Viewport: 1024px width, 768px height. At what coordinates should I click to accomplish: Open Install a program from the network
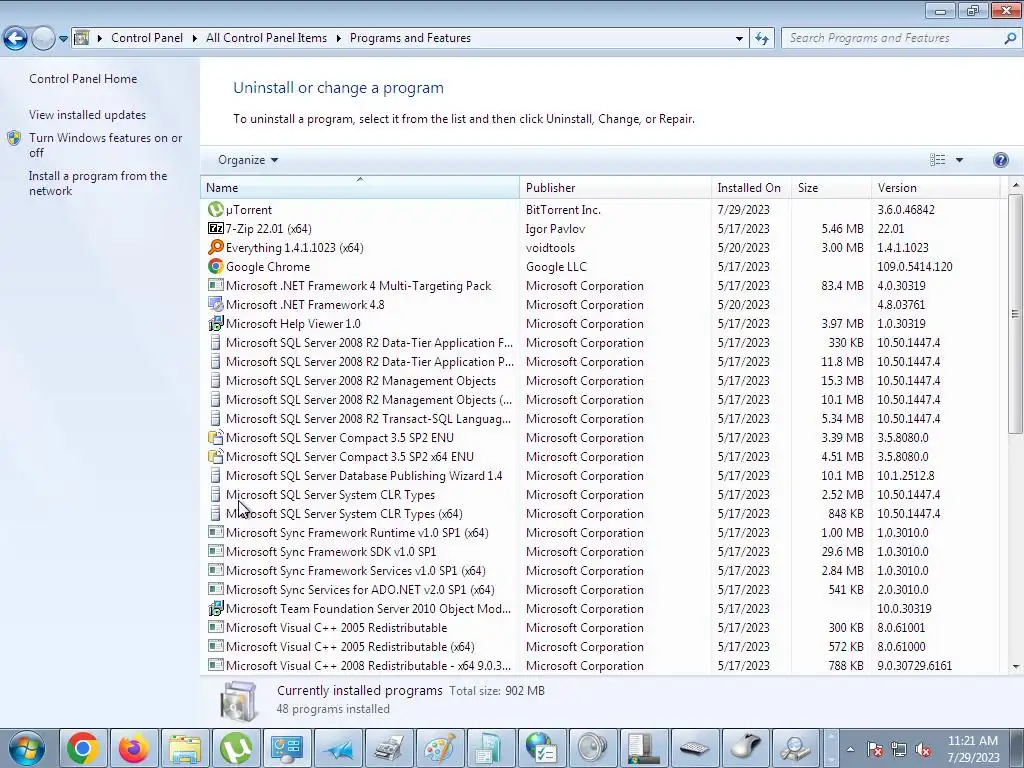point(98,184)
